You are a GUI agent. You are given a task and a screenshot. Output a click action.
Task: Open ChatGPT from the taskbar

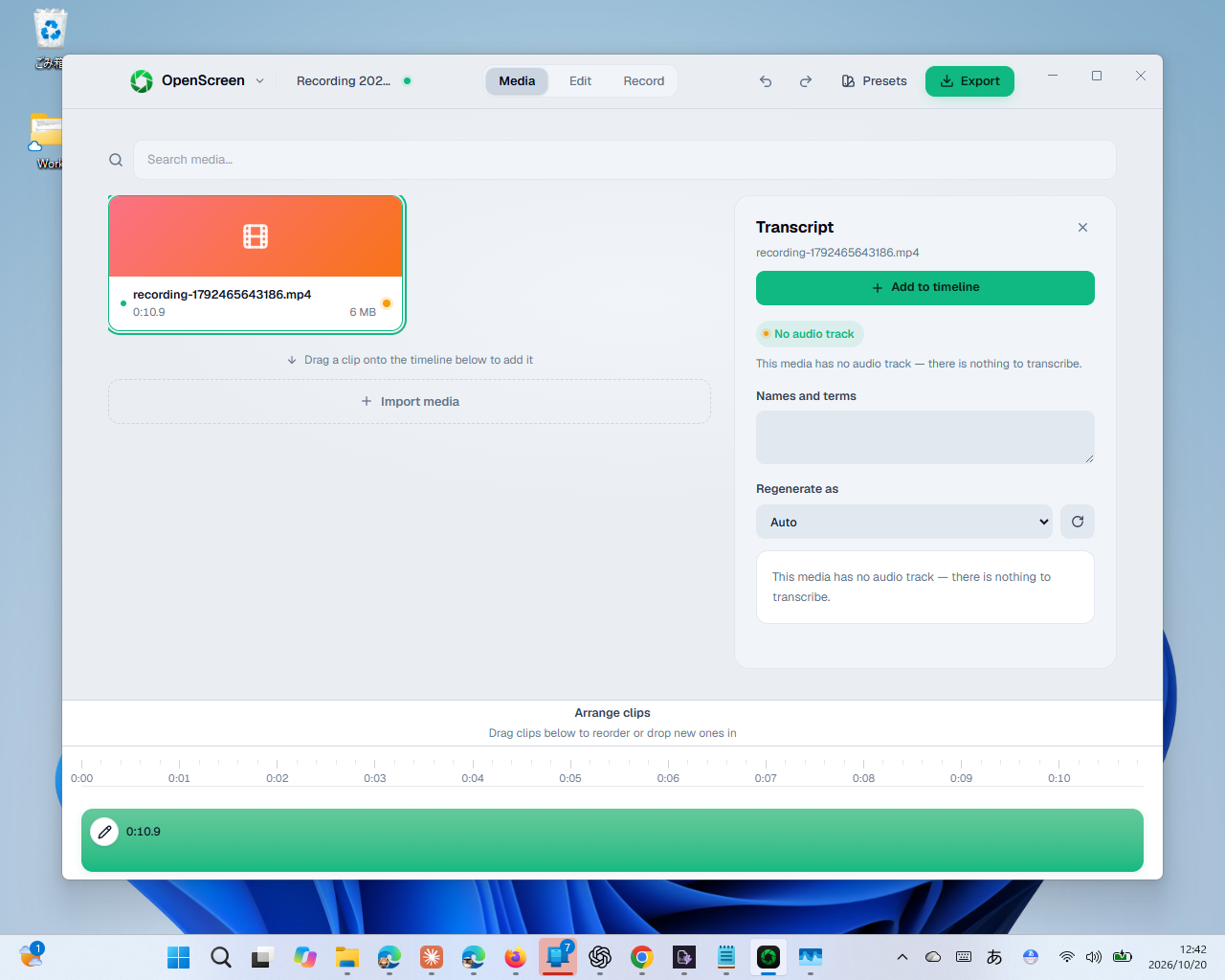tap(600, 957)
